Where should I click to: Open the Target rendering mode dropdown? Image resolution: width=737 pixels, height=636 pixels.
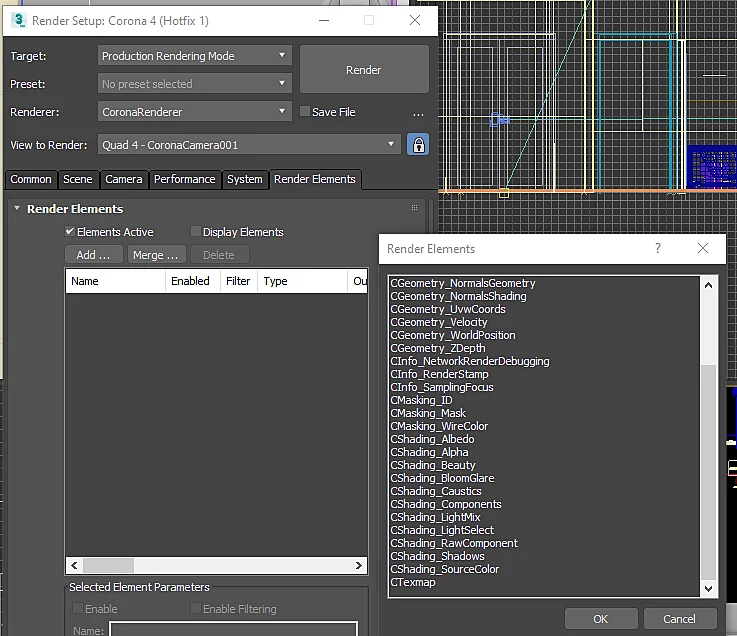pyautogui.click(x=195, y=55)
